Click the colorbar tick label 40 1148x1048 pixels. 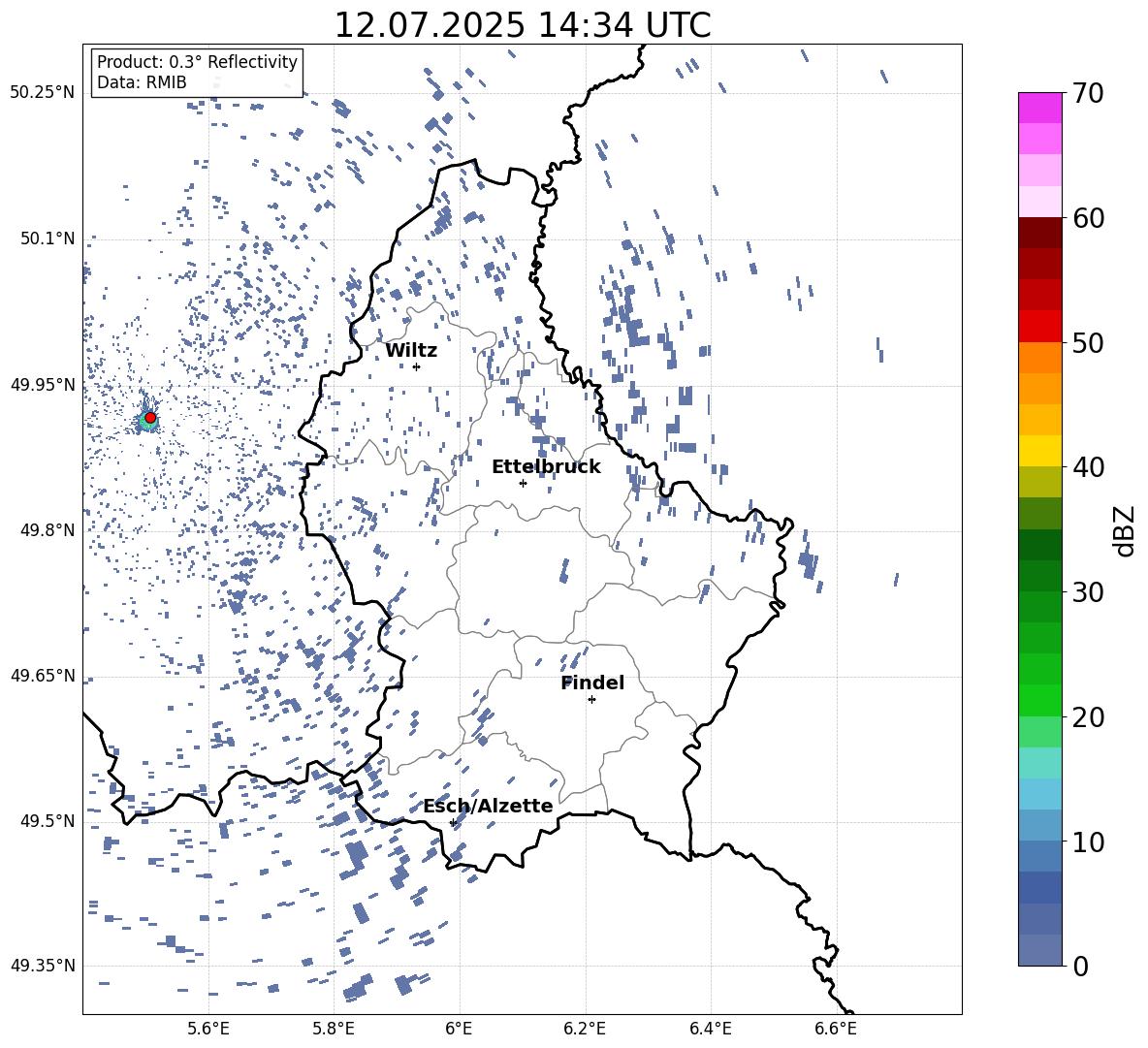click(1088, 467)
